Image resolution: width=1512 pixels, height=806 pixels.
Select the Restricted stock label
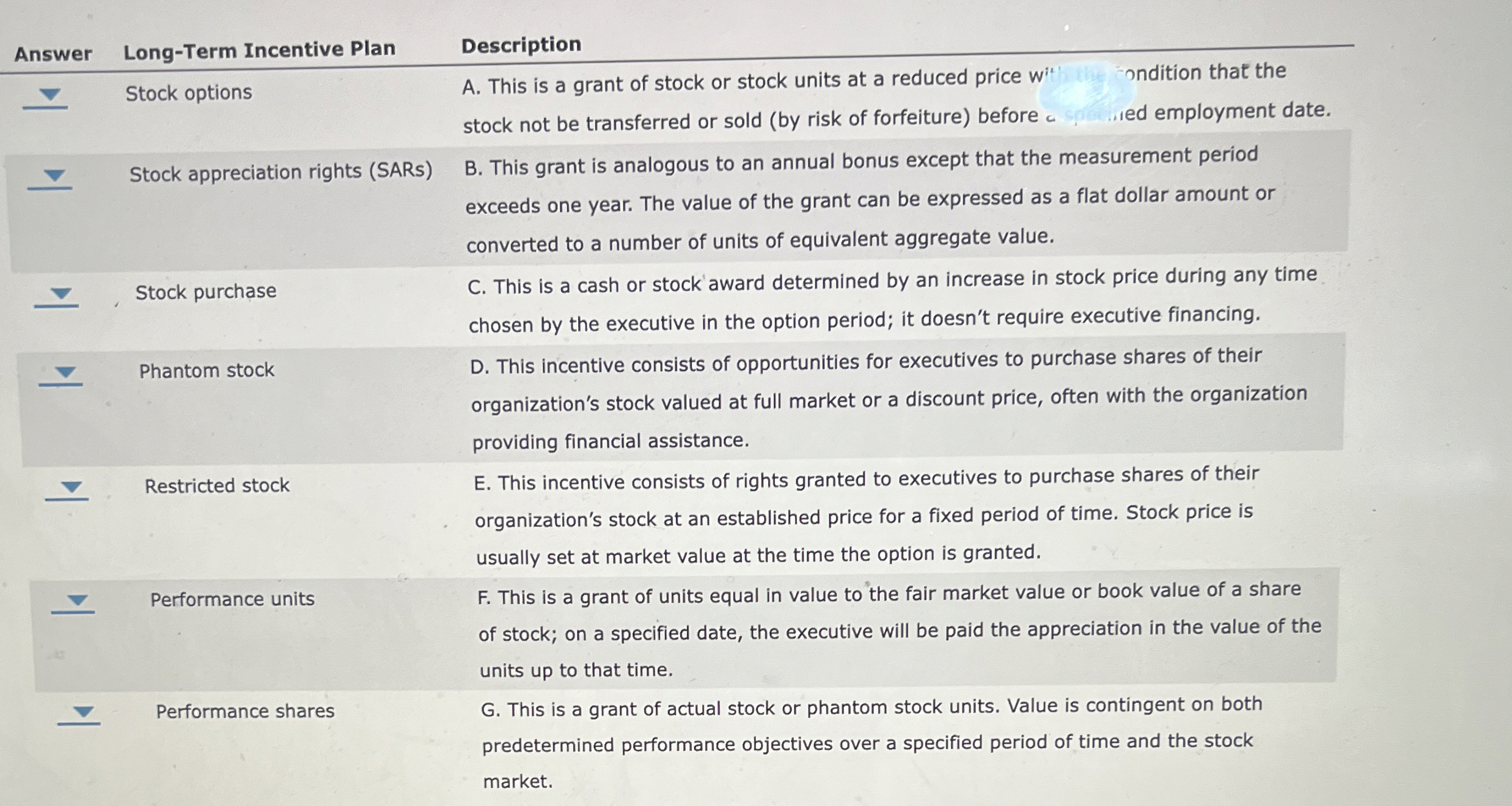pyautogui.click(x=216, y=486)
